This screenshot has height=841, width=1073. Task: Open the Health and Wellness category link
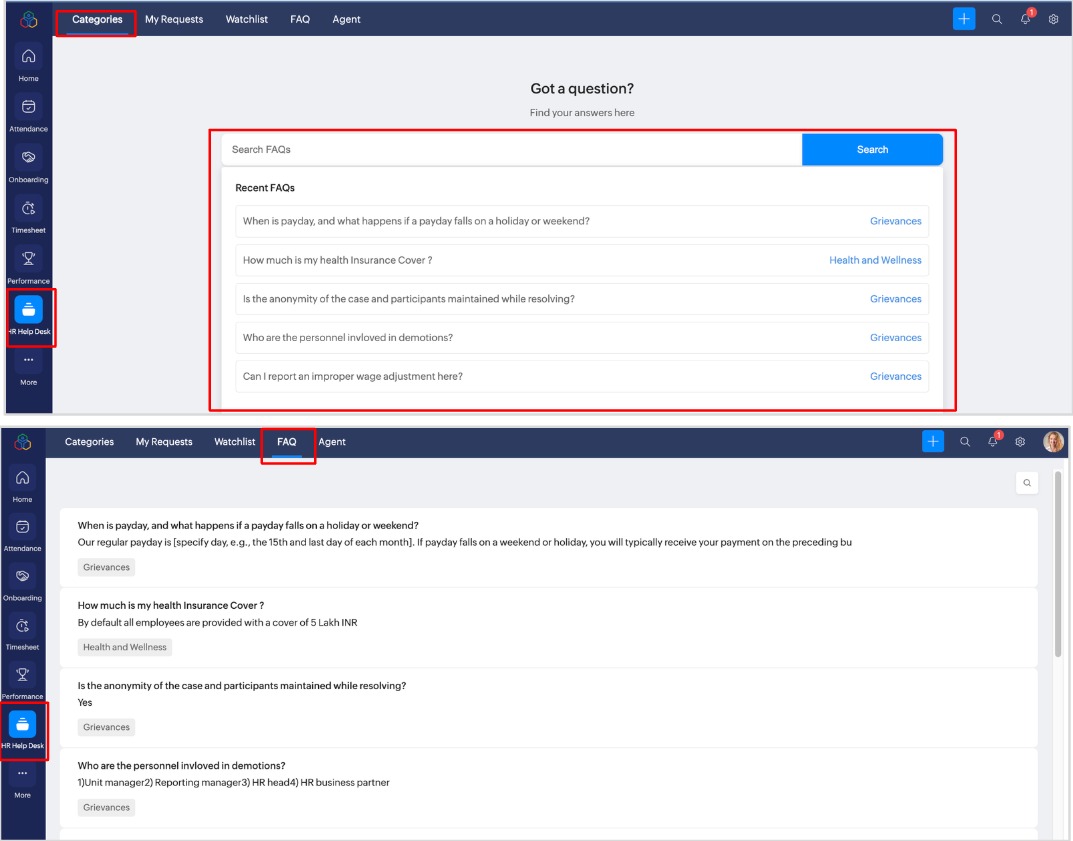point(875,260)
